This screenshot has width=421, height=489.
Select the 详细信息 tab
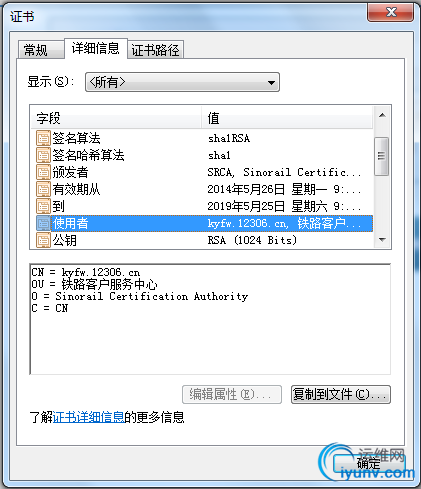[96, 48]
